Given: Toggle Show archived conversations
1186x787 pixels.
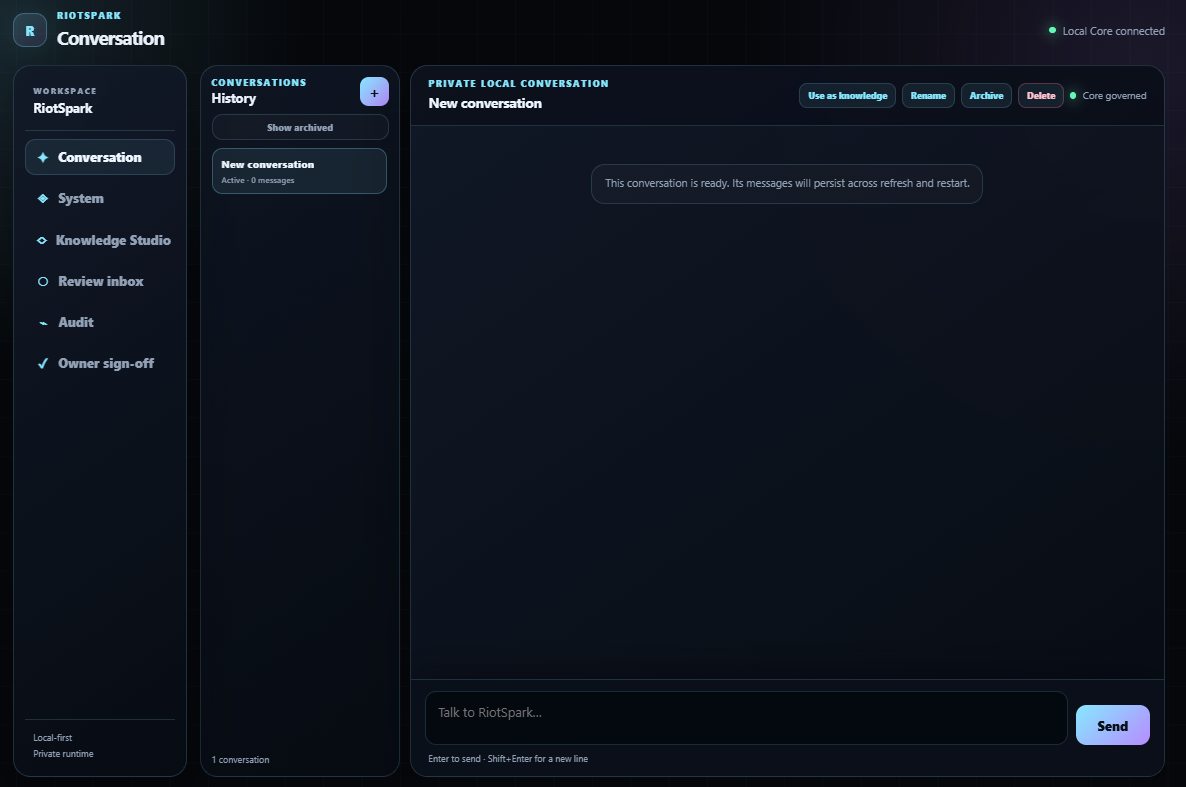Looking at the screenshot, I should (300, 127).
